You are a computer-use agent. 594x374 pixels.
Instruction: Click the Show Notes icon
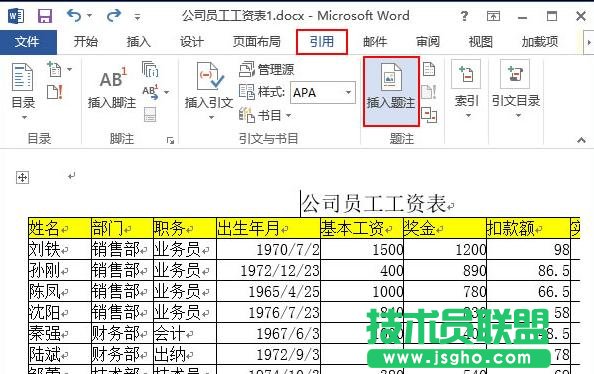(x=150, y=114)
